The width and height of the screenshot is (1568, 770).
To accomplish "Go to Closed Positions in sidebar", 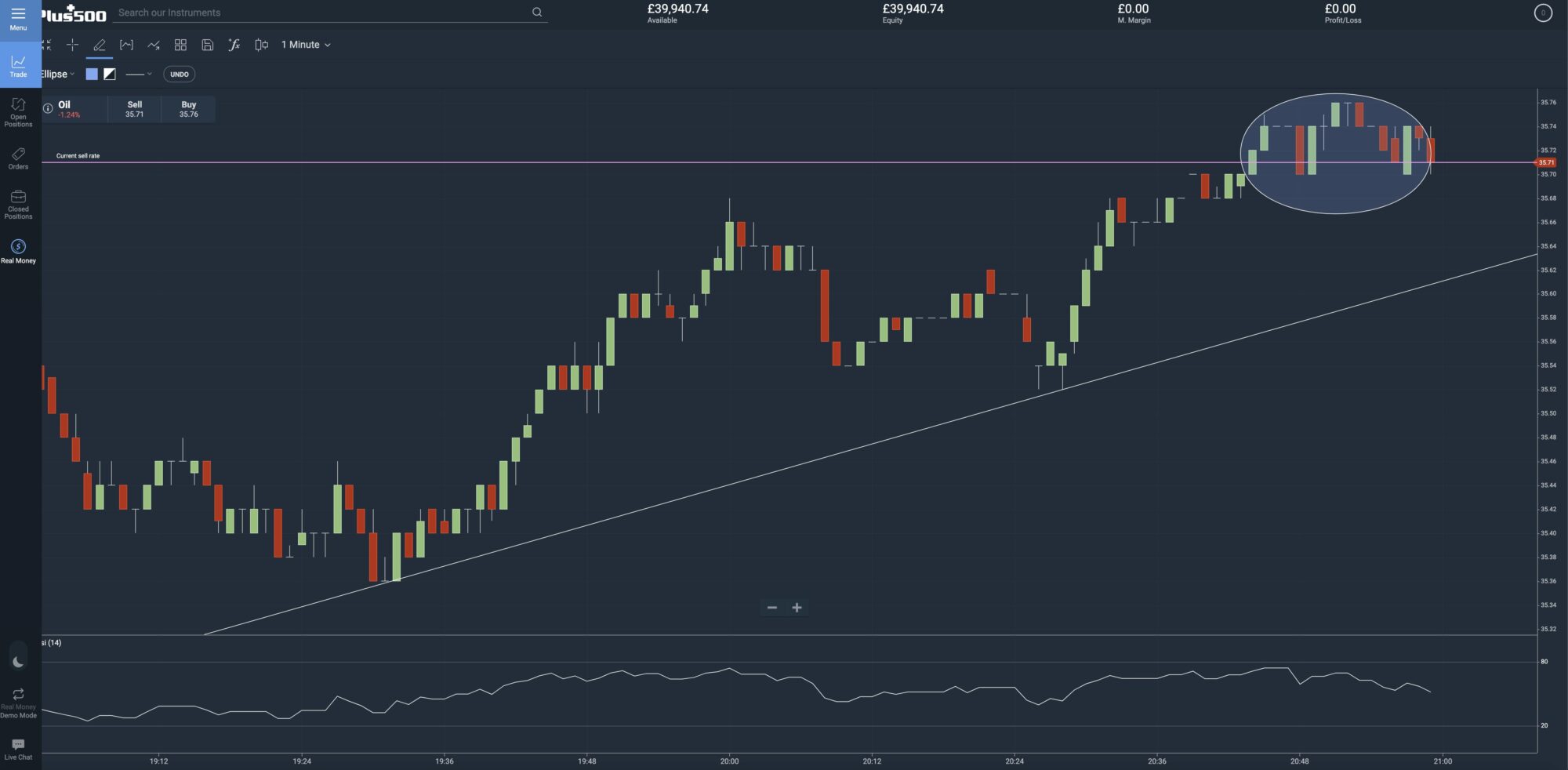I will click(x=18, y=203).
